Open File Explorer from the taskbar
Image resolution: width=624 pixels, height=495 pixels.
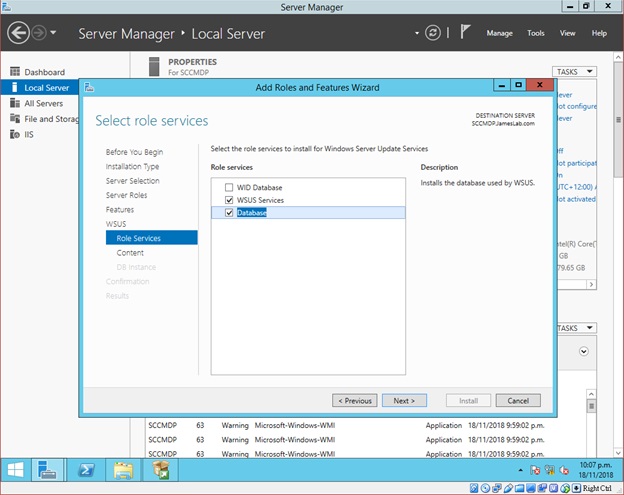click(123, 470)
